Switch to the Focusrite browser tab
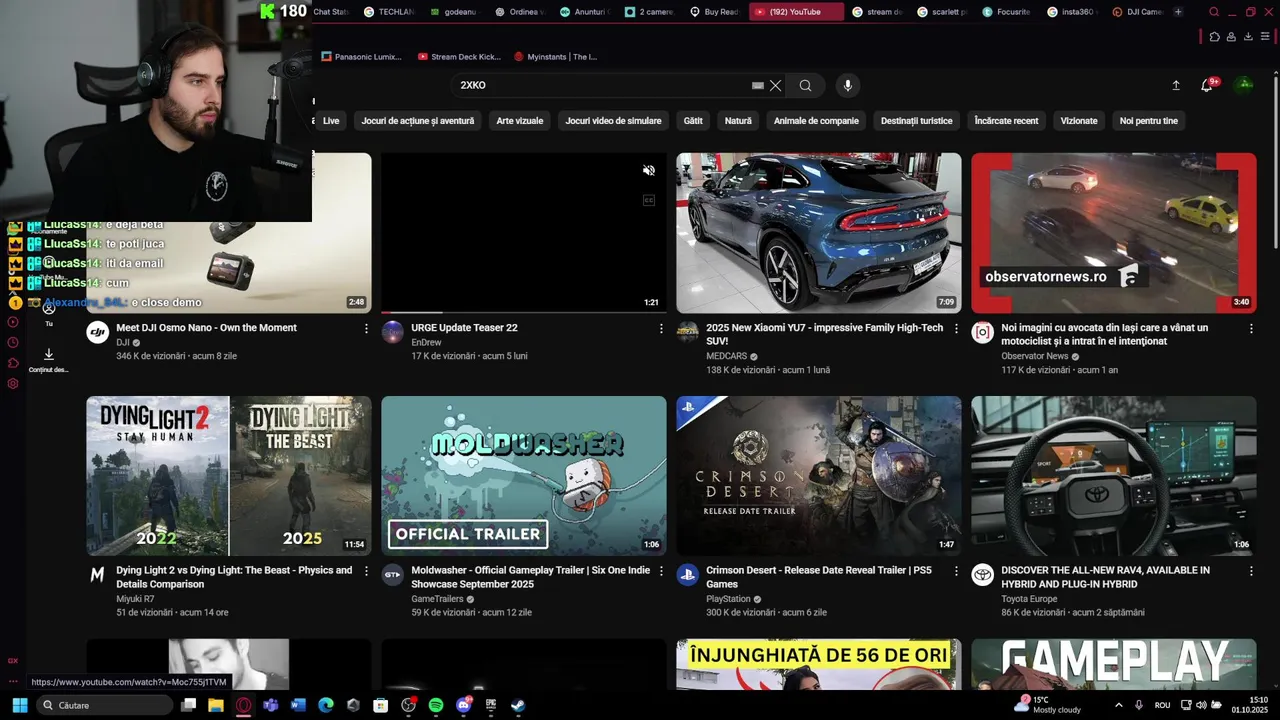 pyautogui.click(x=1006, y=12)
